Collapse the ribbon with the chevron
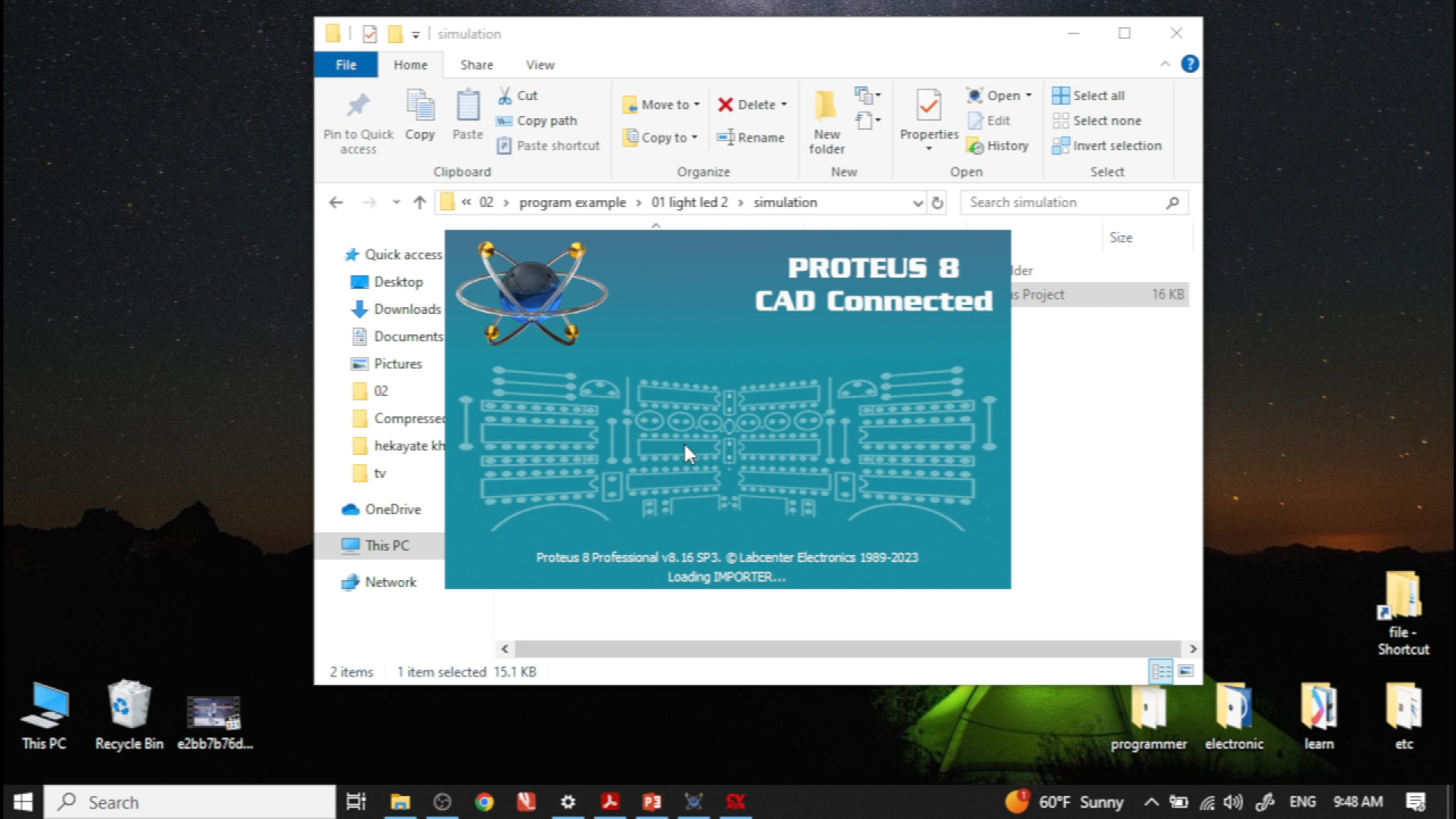The width and height of the screenshot is (1456, 819). point(1165,64)
